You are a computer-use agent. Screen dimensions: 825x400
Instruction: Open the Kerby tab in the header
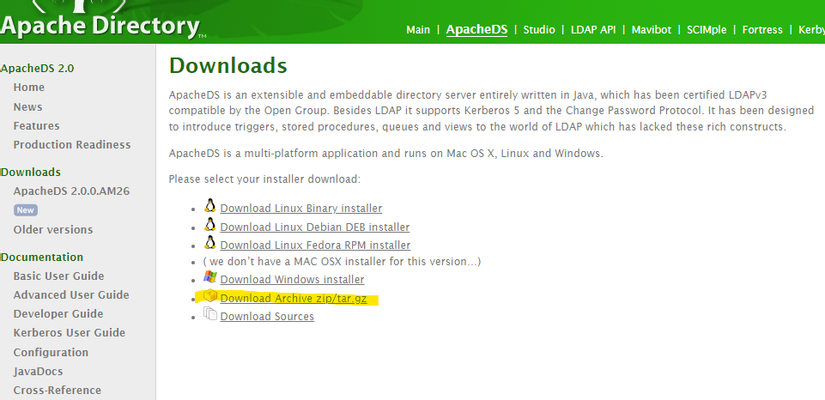tap(811, 30)
